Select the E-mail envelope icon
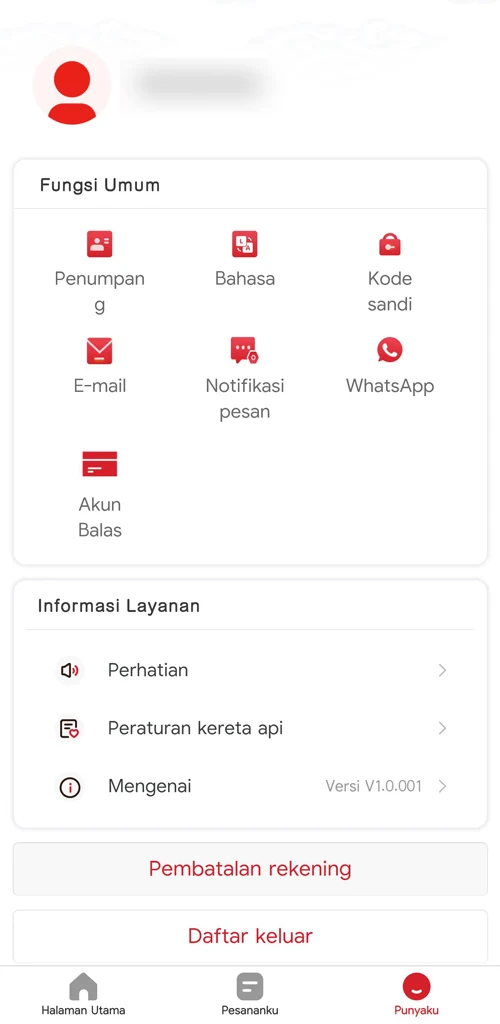This screenshot has width=500, height=1024. 99,351
